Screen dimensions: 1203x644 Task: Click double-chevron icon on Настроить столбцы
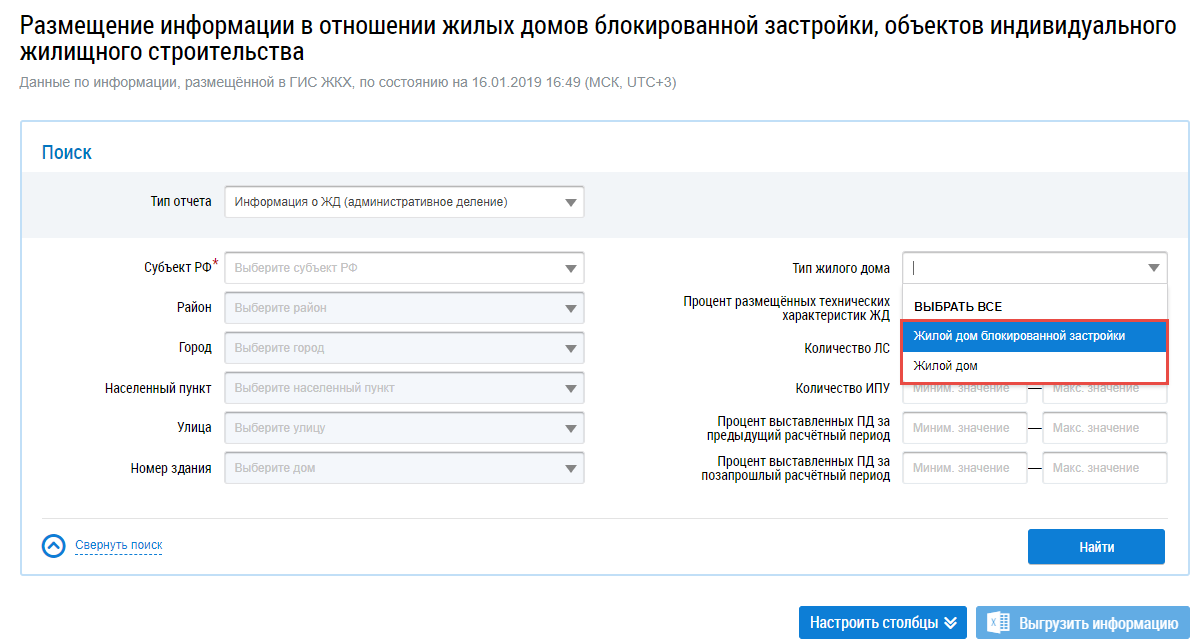[x=951, y=622]
